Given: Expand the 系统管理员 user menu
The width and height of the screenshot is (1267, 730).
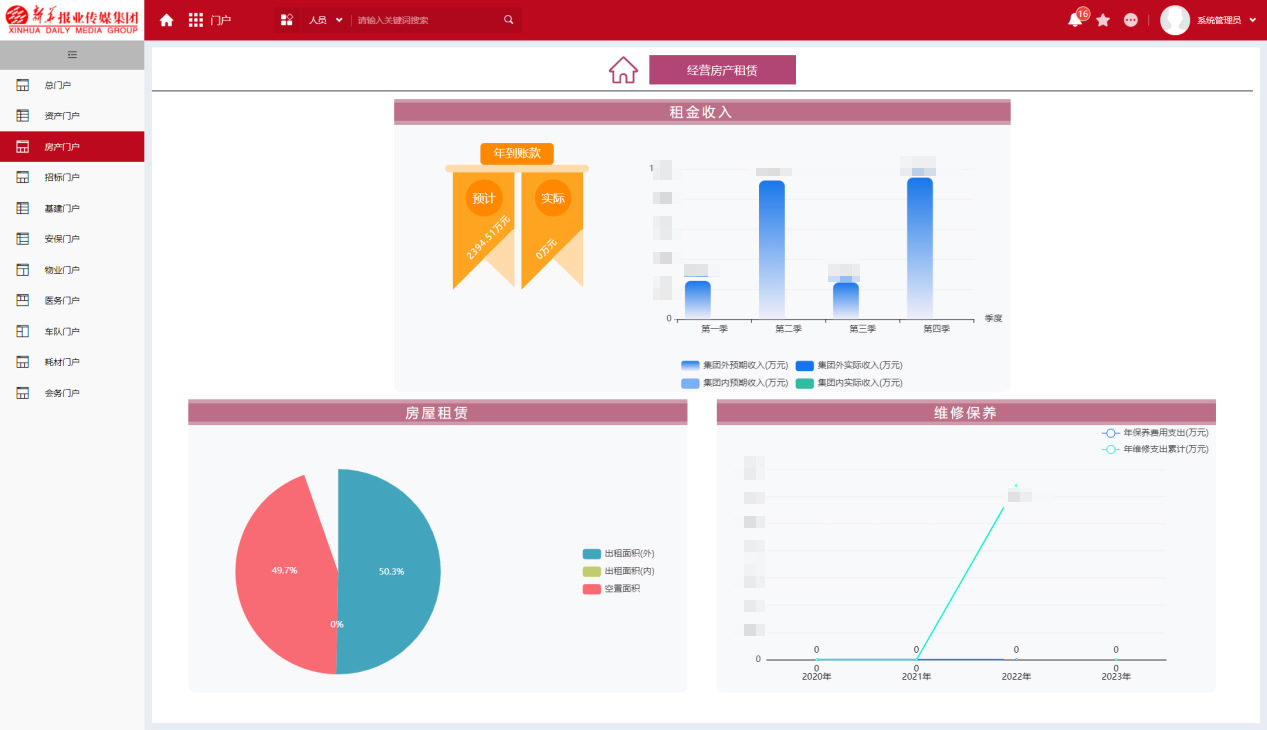Looking at the screenshot, I should click(x=1226, y=20).
